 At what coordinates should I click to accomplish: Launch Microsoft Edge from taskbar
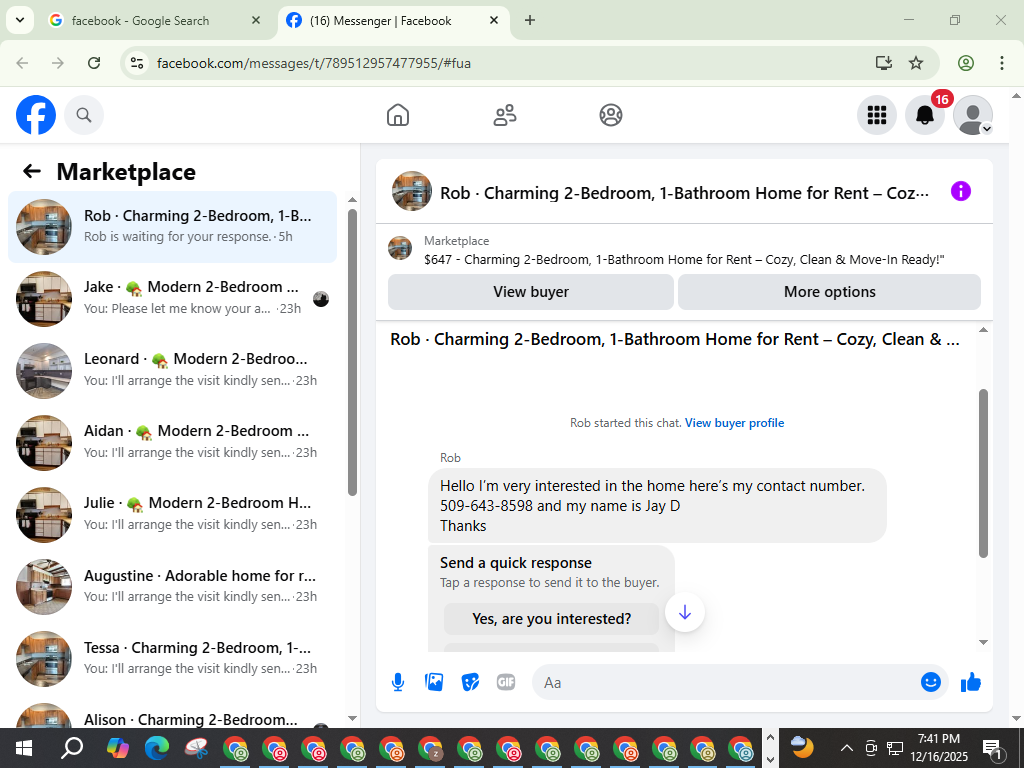coord(157,748)
